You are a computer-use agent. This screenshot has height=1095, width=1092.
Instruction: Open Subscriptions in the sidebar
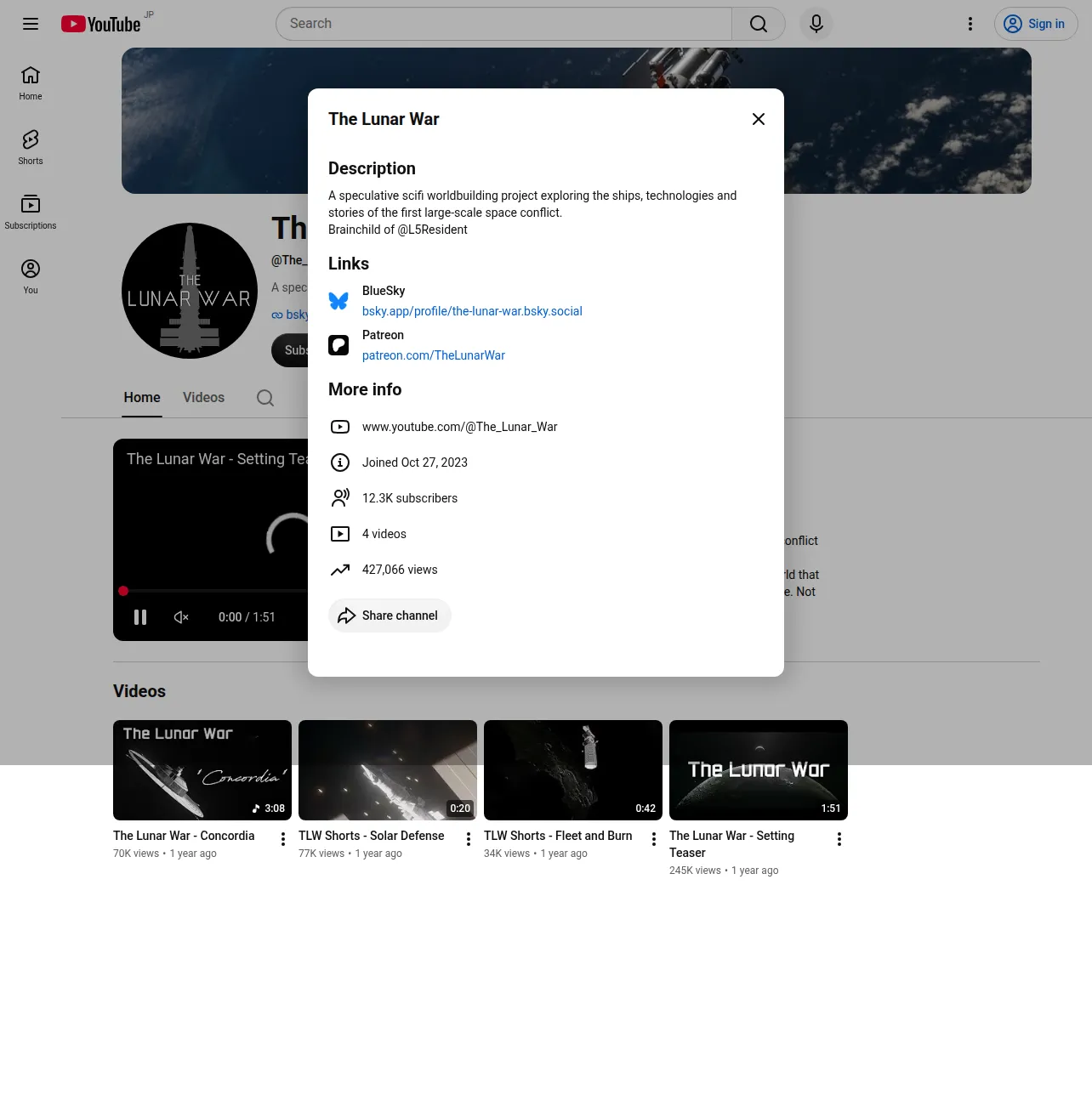[x=31, y=213]
